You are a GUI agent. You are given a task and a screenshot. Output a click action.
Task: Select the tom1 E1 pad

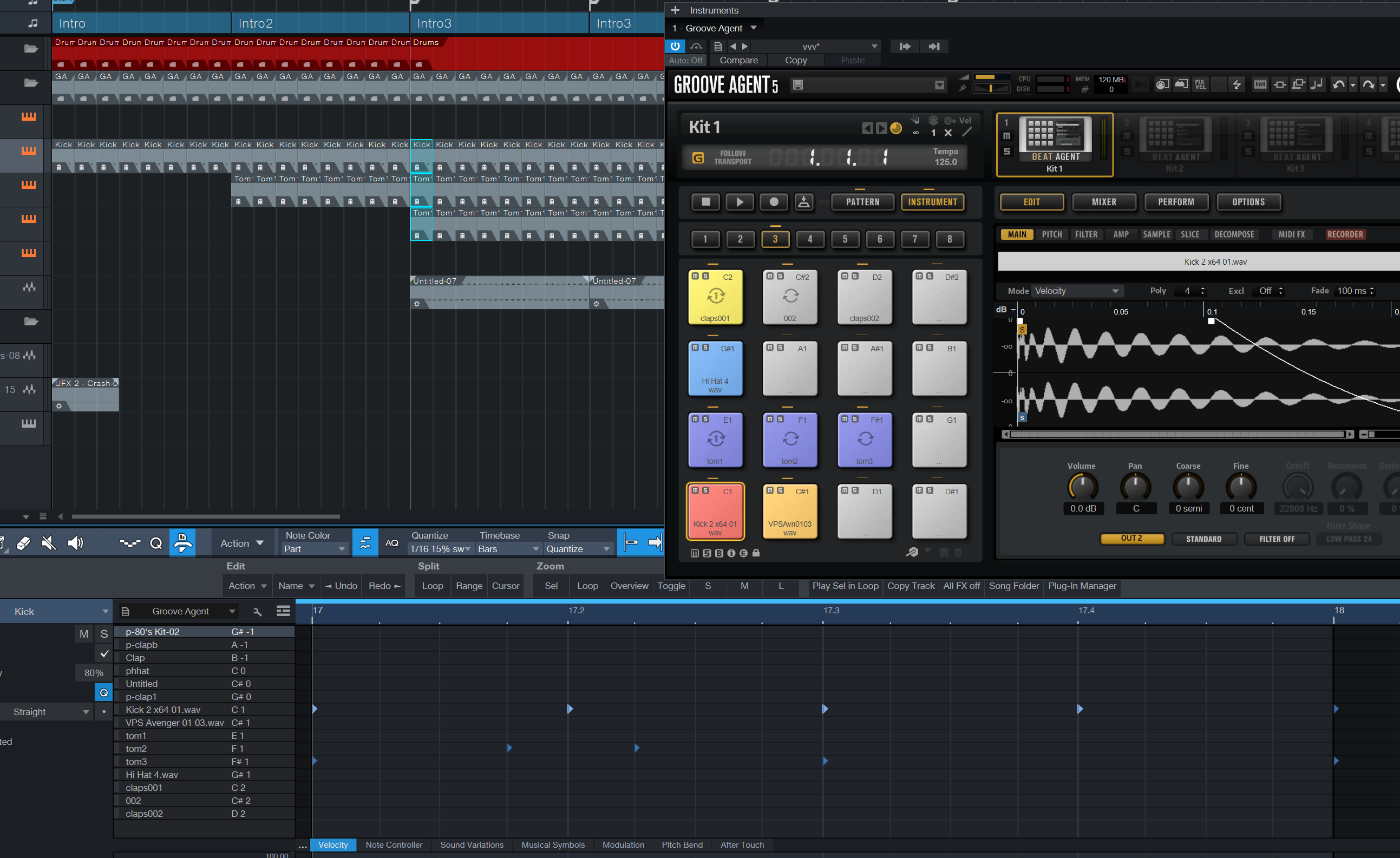715,440
